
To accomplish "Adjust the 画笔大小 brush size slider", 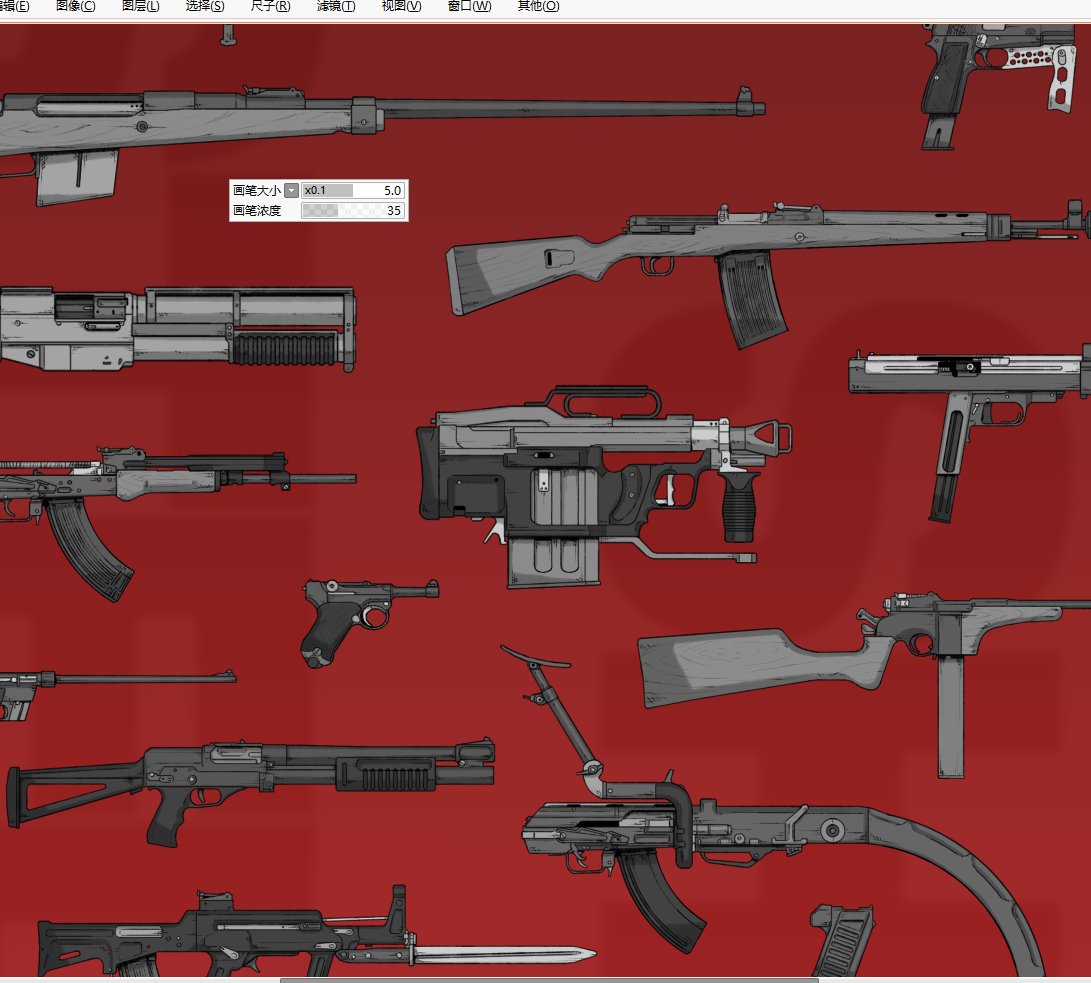I will coord(353,191).
